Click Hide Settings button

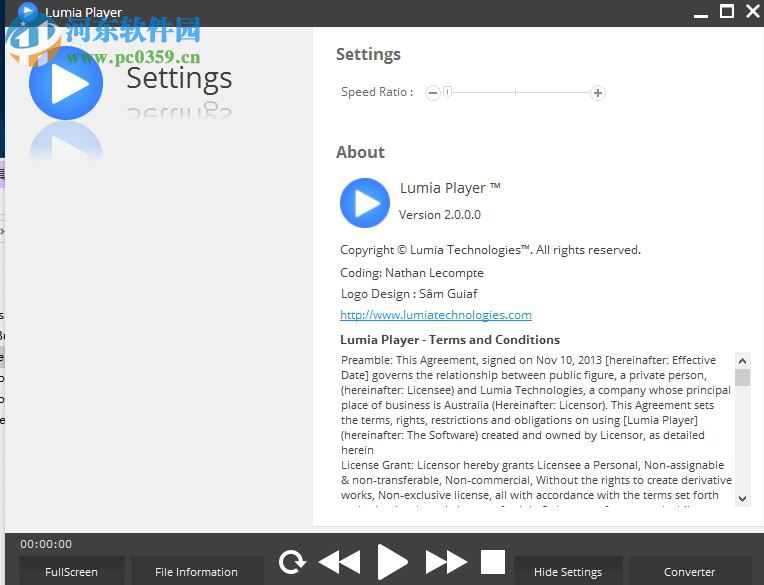coord(568,571)
